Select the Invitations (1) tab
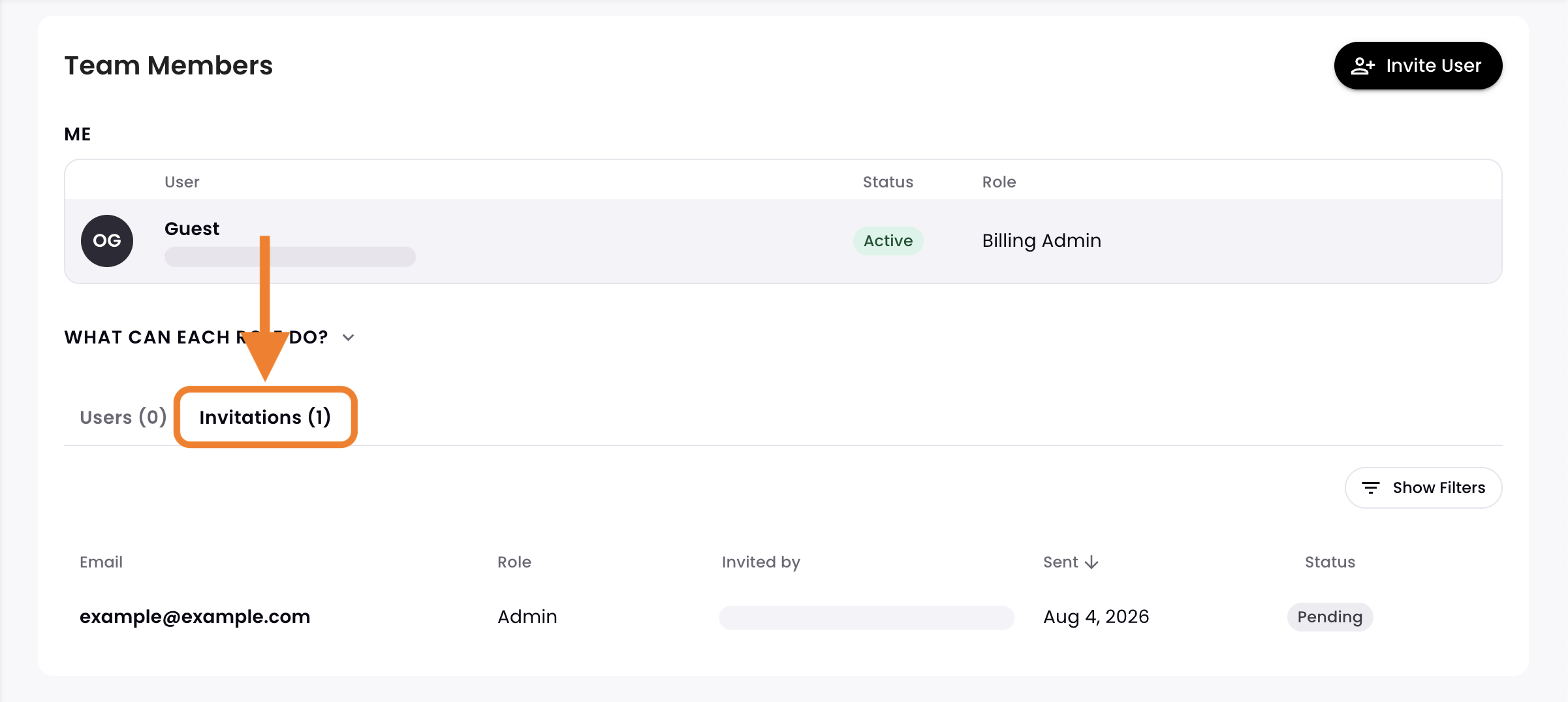The height and width of the screenshot is (702, 1568). (265, 417)
